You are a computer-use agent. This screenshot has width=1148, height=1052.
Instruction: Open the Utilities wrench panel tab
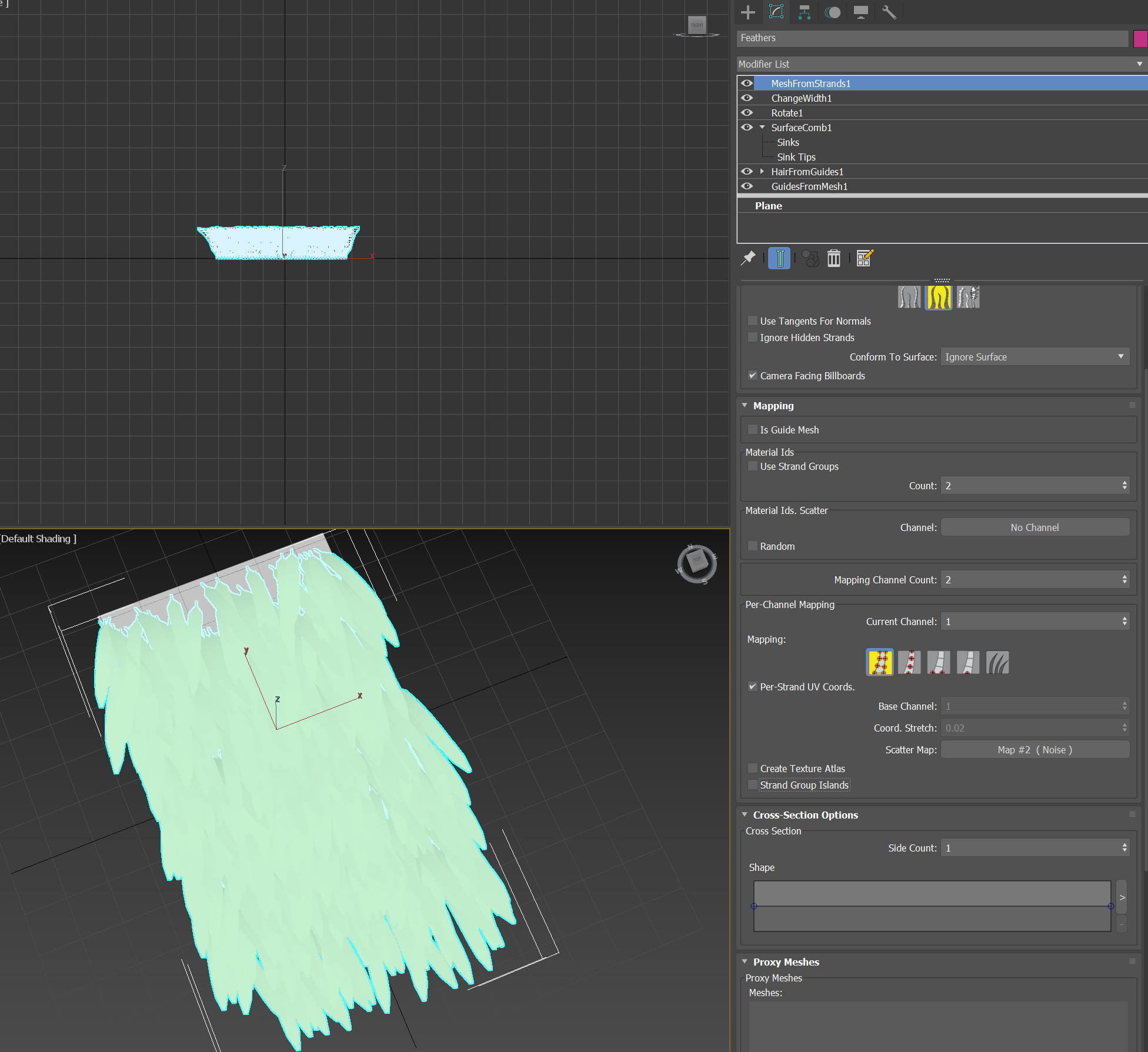click(x=889, y=12)
